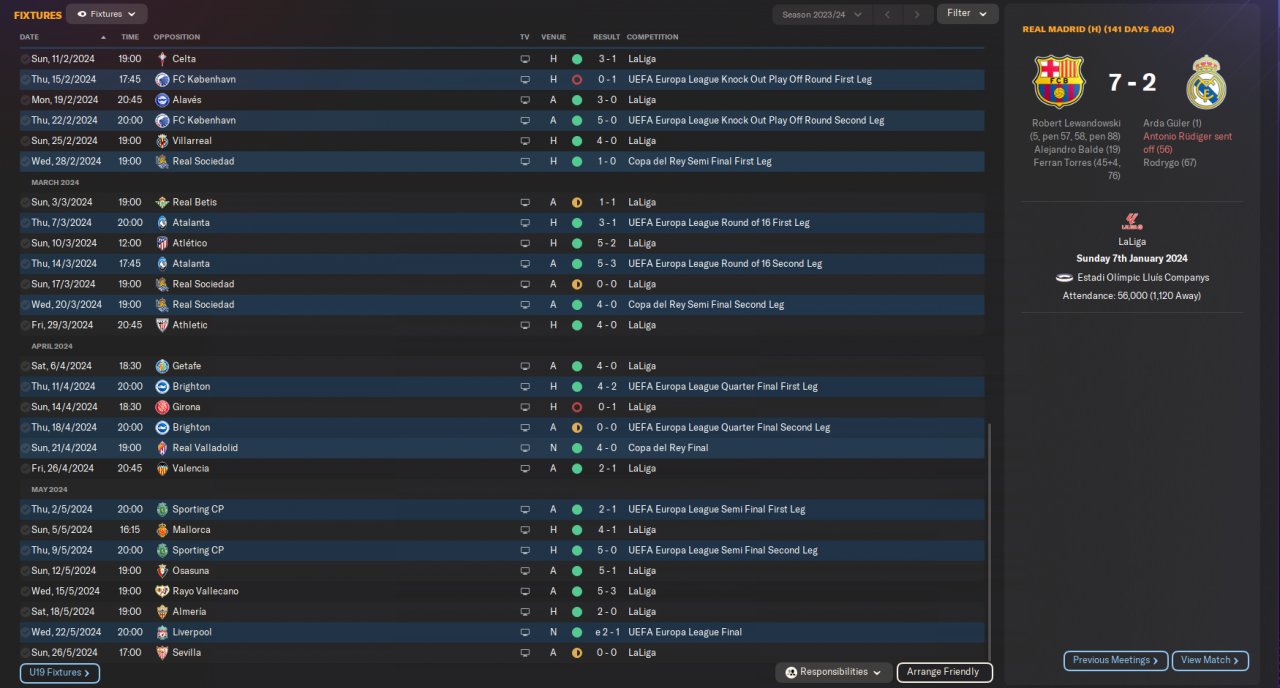Sort by the Result column header
The height and width of the screenshot is (688, 1280).
click(606, 37)
